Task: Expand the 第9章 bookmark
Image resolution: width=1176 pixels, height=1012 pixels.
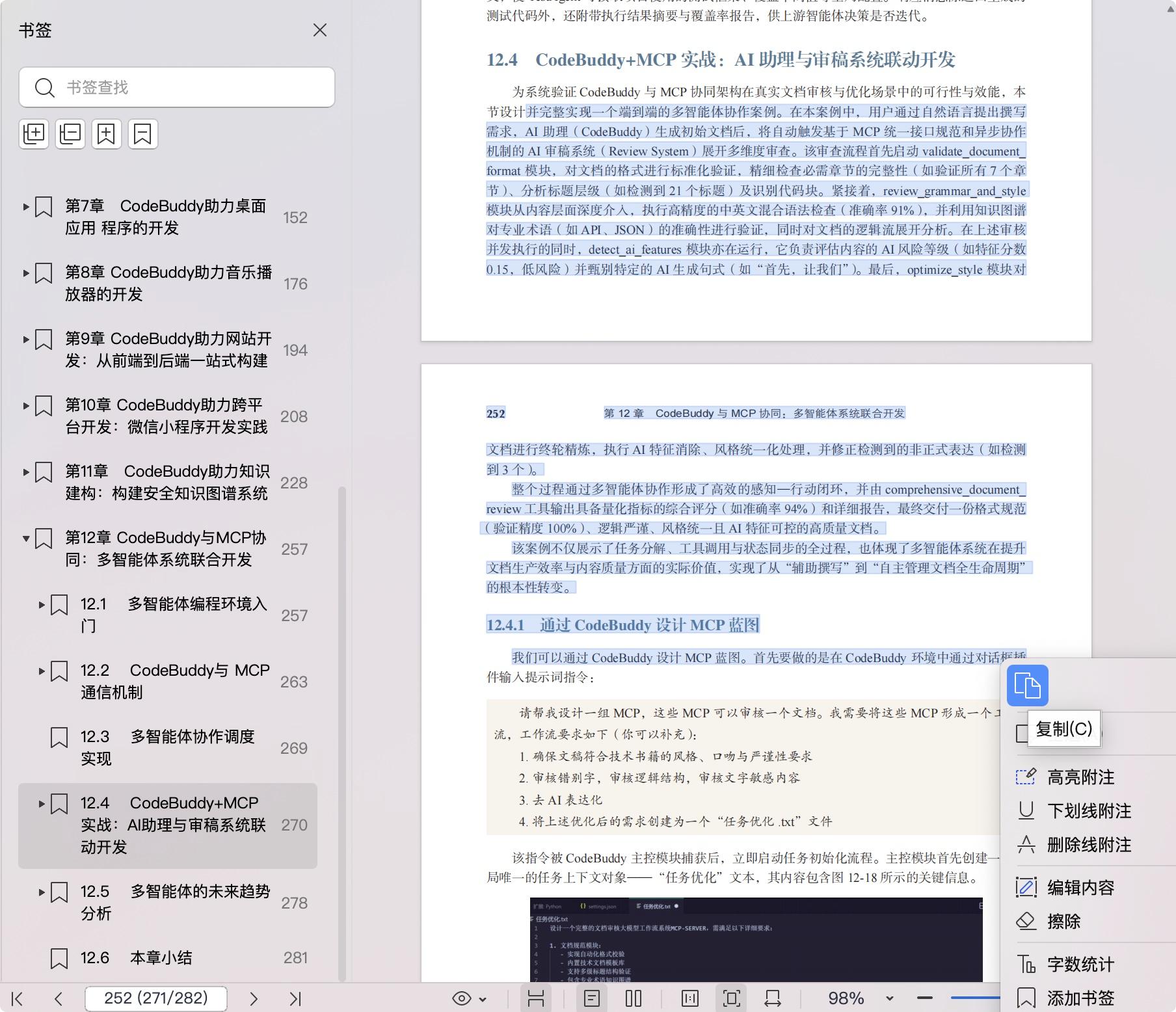Action: 26,340
